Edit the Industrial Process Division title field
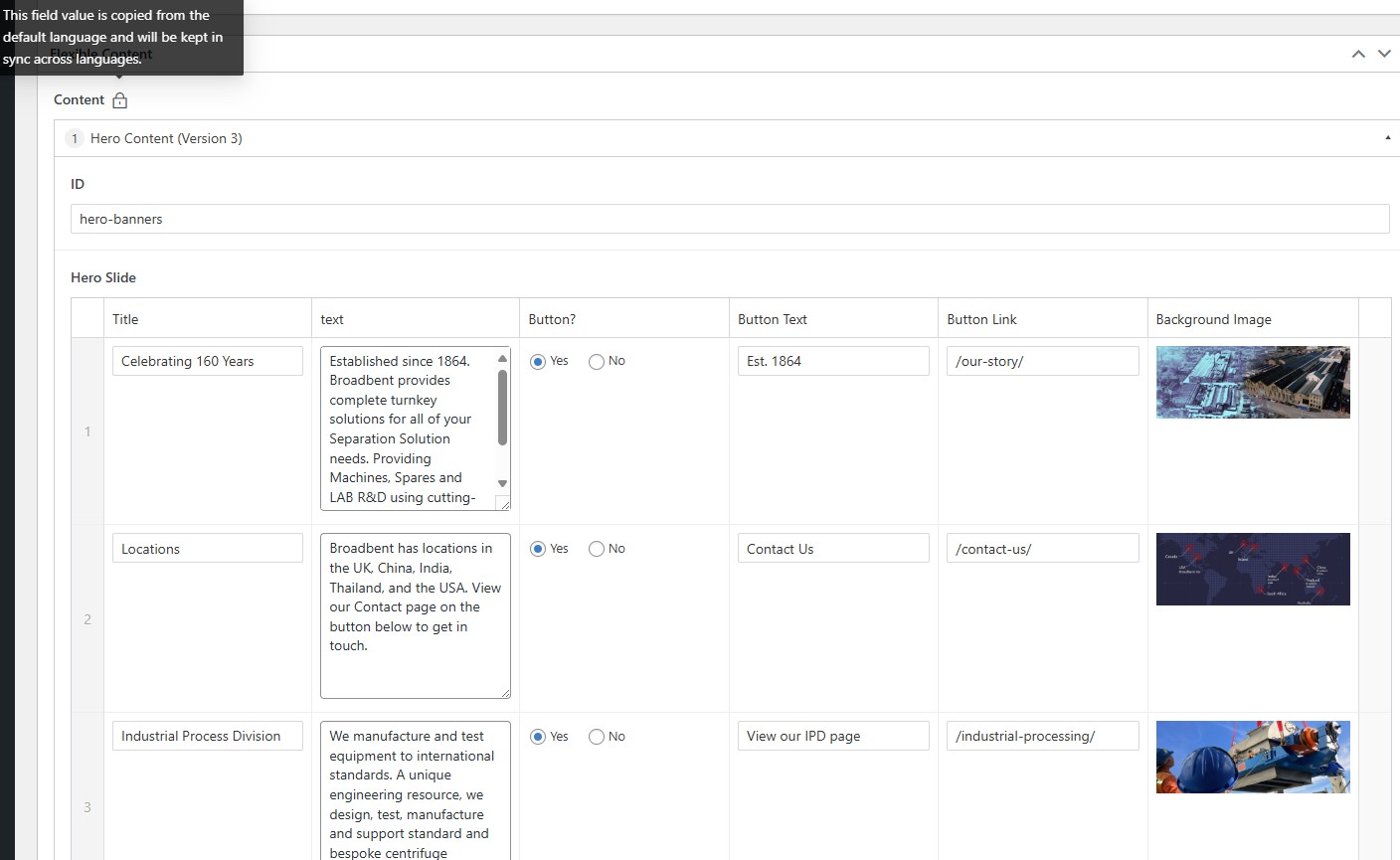Viewport: 1400px width, 860px height. 208,736
